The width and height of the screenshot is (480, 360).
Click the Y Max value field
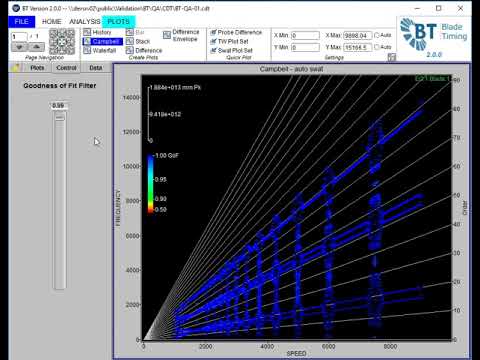pos(358,47)
